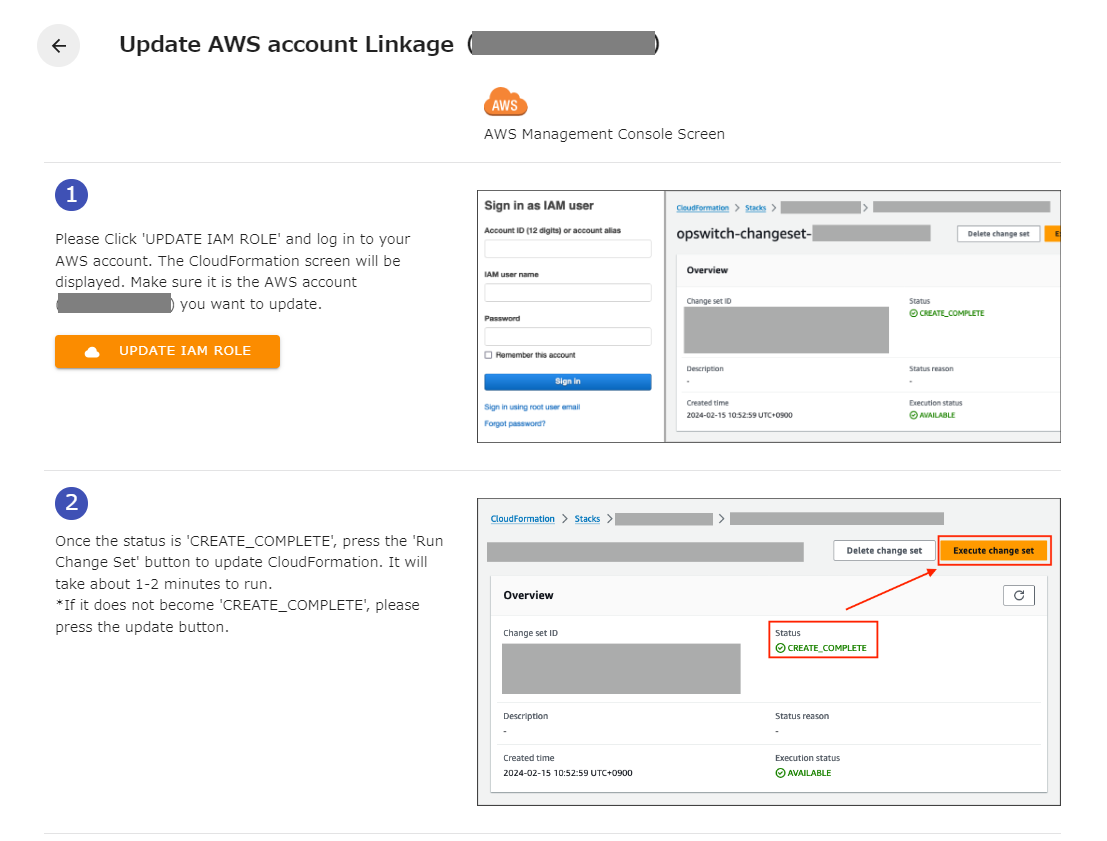Screen dimensions: 1107x841
Task: Click the orange AWS cloud logo
Action: tap(505, 102)
